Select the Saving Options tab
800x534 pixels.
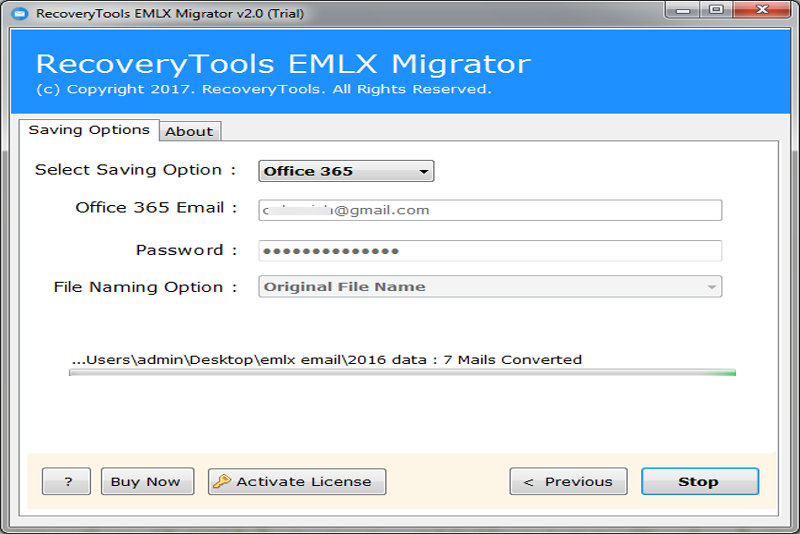[89, 130]
